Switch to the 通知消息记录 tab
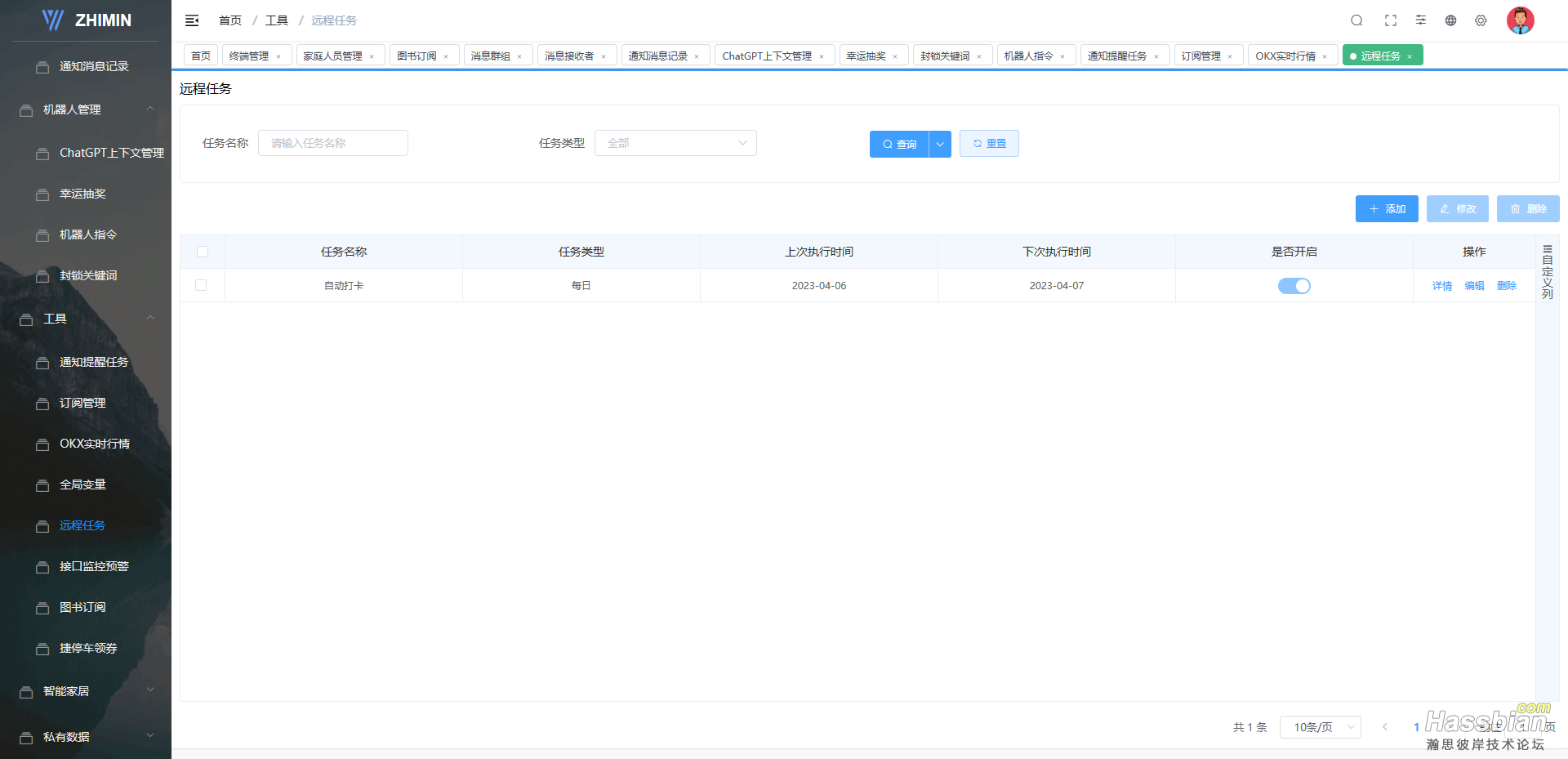Screen dimensions: 1568x759 [x=658, y=56]
